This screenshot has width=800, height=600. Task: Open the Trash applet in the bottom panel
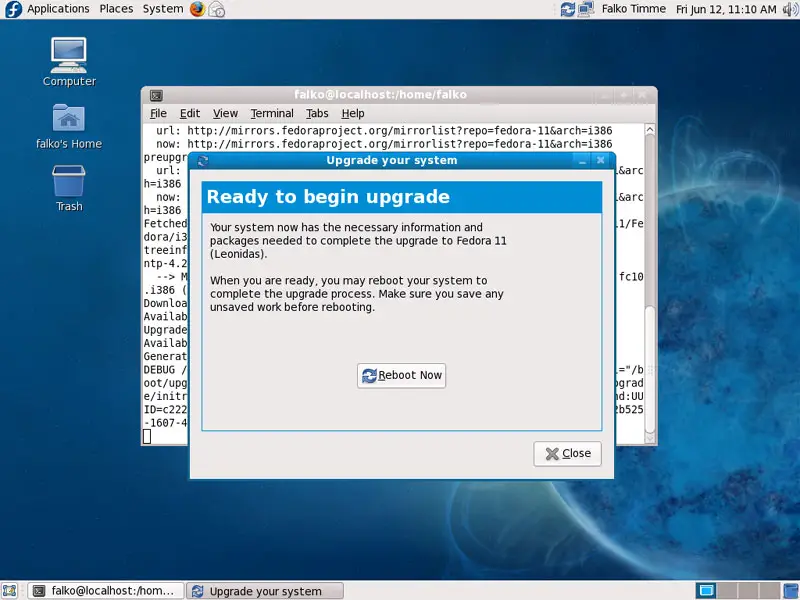point(791,591)
